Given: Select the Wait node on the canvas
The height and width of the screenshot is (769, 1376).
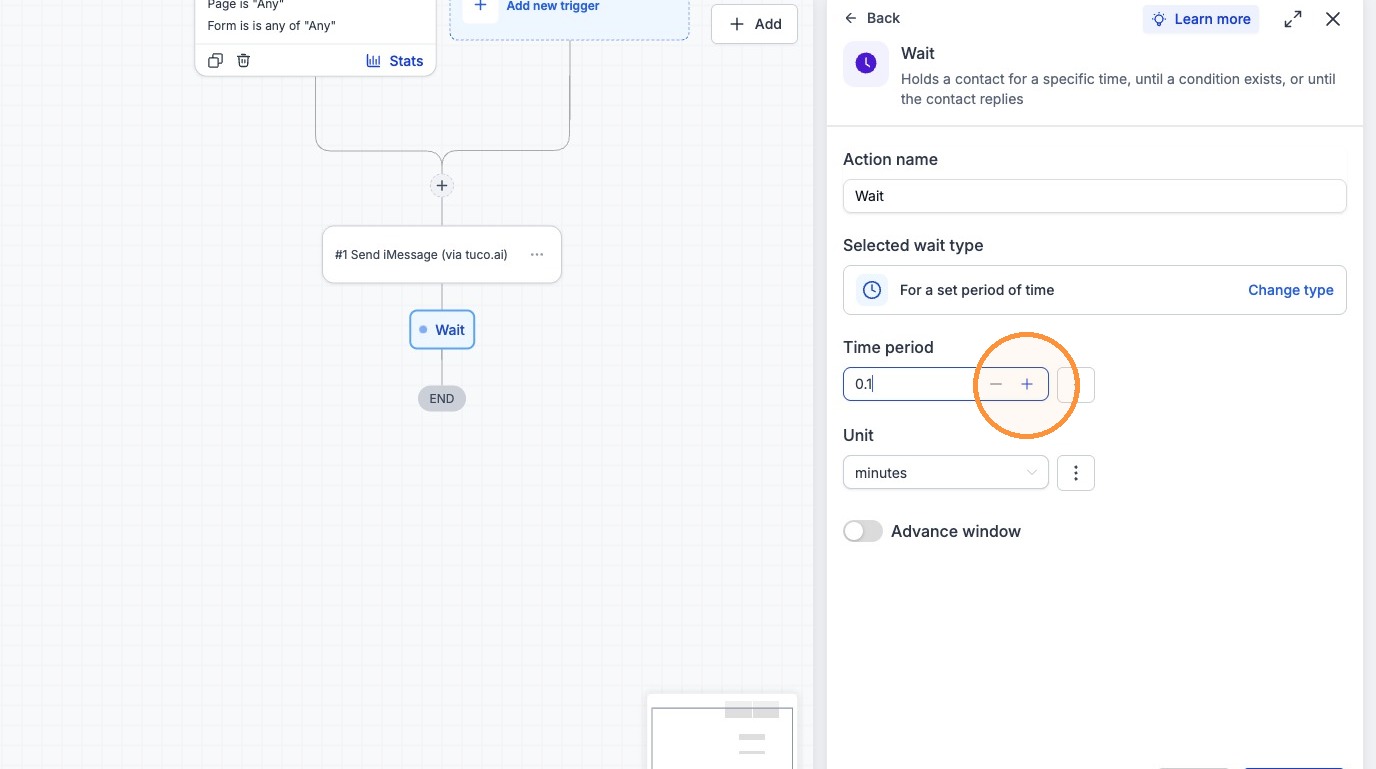Looking at the screenshot, I should [442, 330].
